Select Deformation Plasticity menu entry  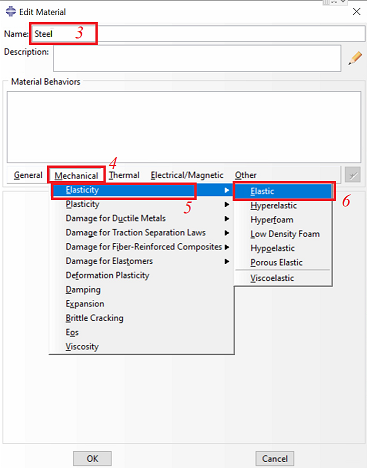[x=141, y=276]
